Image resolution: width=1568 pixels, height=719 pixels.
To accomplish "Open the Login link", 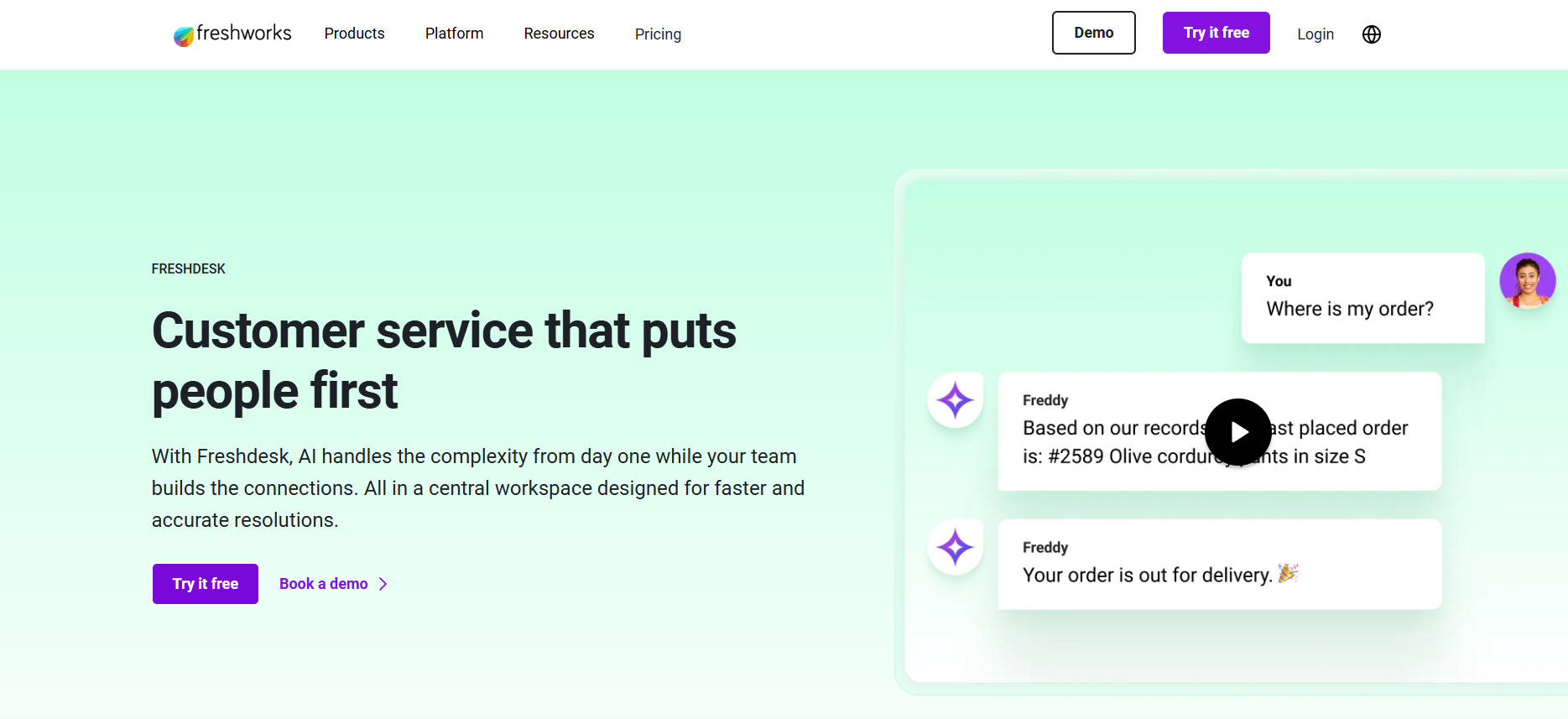I will [1315, 34].
